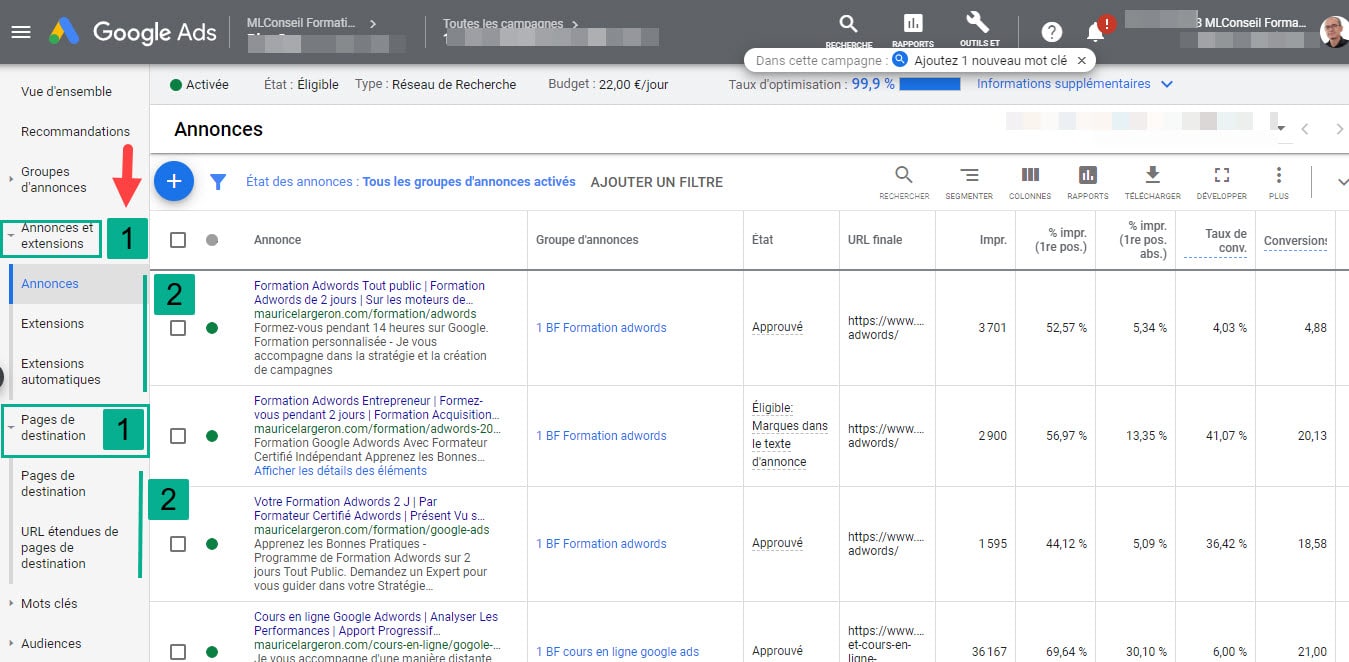This screenshot has height=662, width=1349.
Task: Click the blue plus add annonce button
Action: click(x=174, y=181)
